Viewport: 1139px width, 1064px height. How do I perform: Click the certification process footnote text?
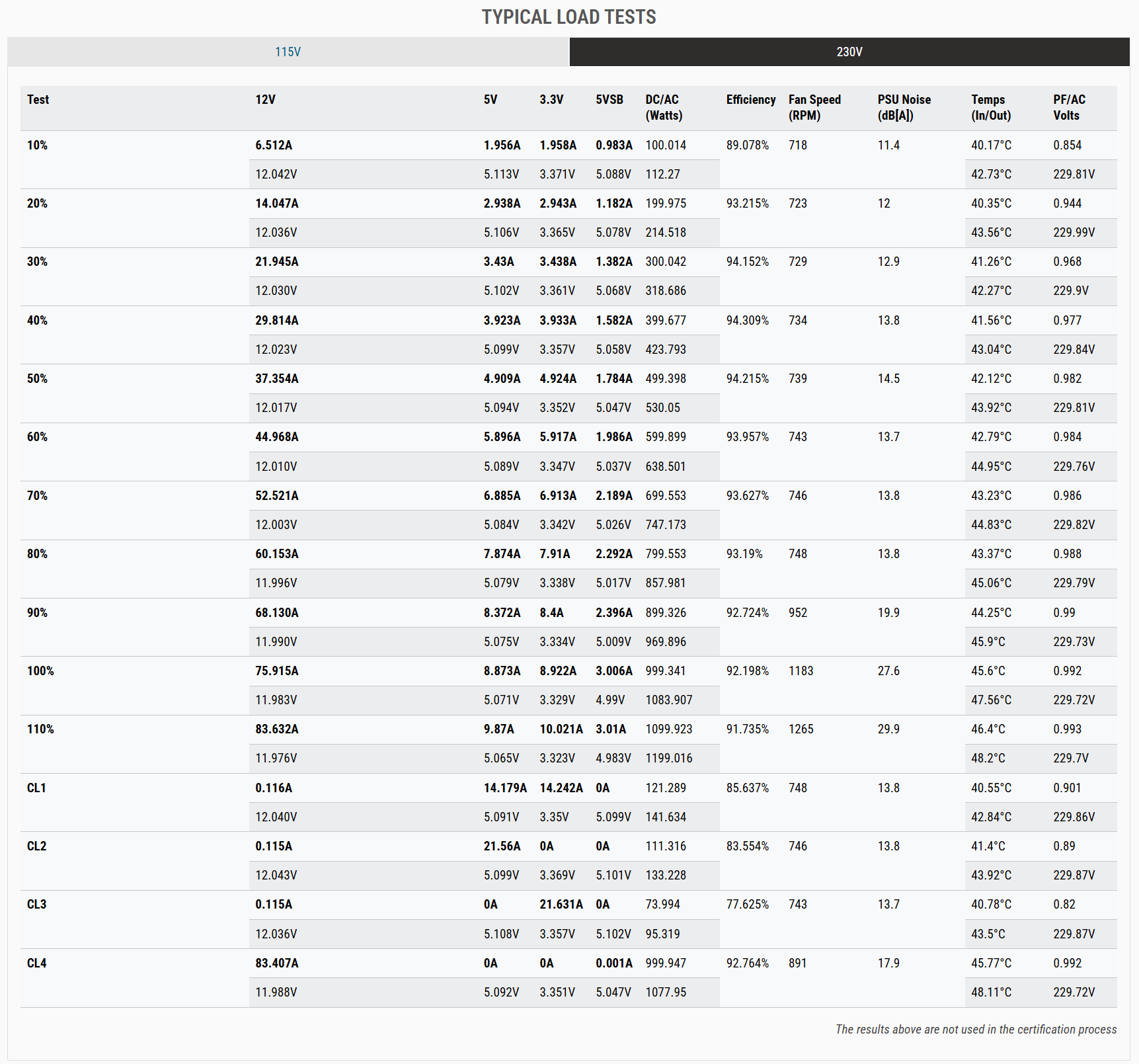point(975,1030)
